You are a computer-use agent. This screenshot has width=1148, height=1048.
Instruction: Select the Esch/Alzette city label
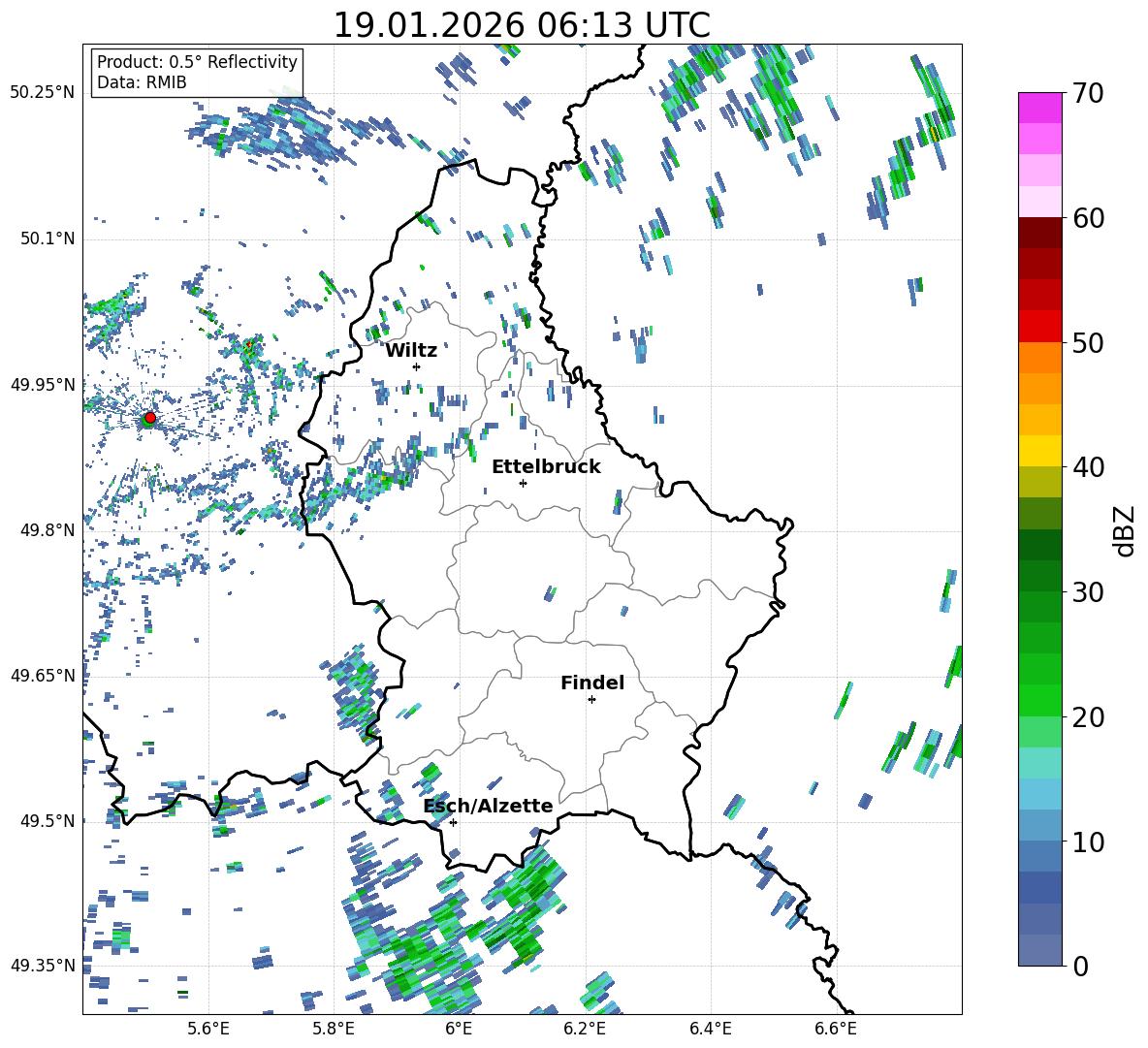(488, 806)
